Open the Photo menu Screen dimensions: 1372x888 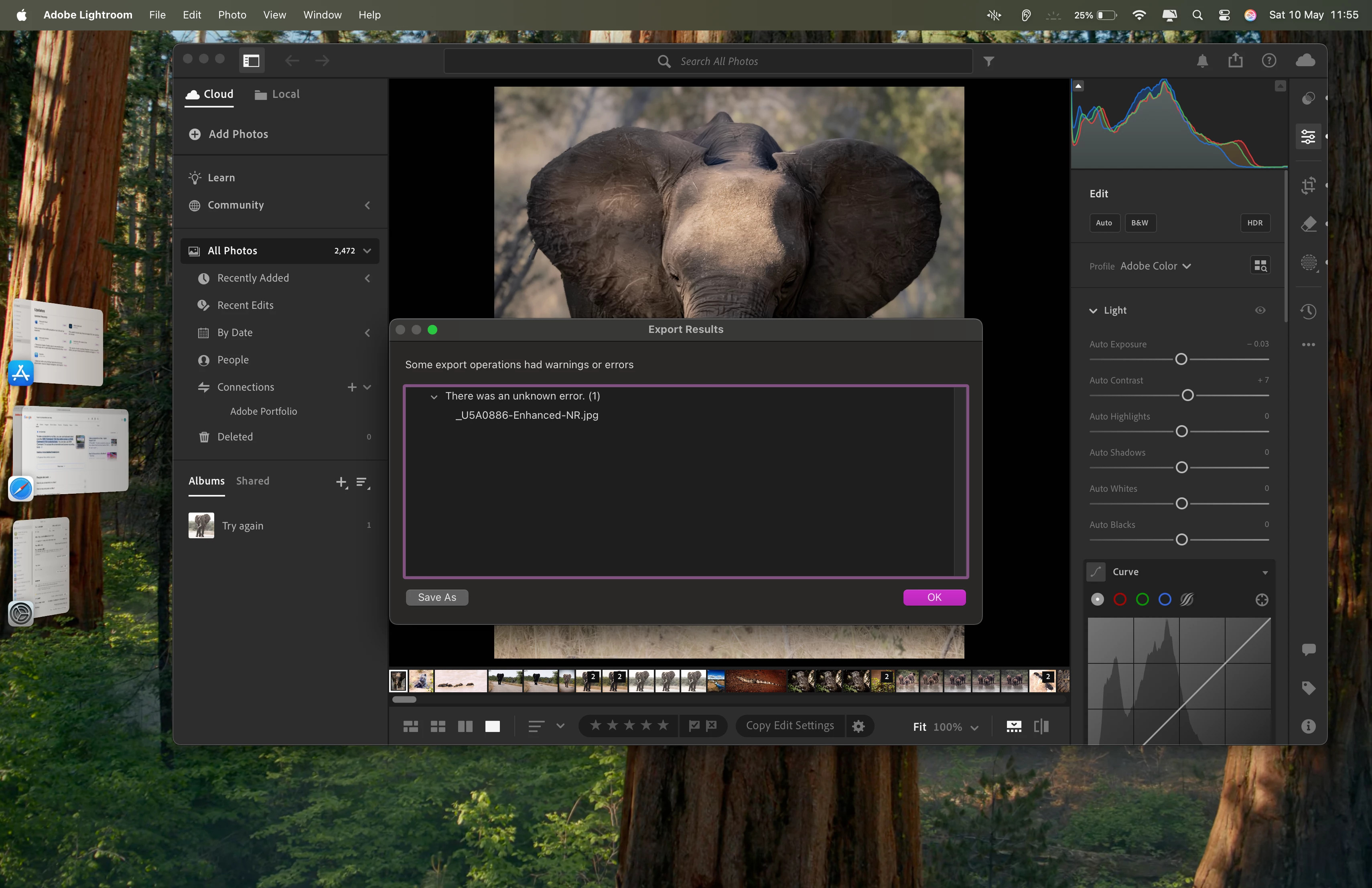tap(232, 15)
